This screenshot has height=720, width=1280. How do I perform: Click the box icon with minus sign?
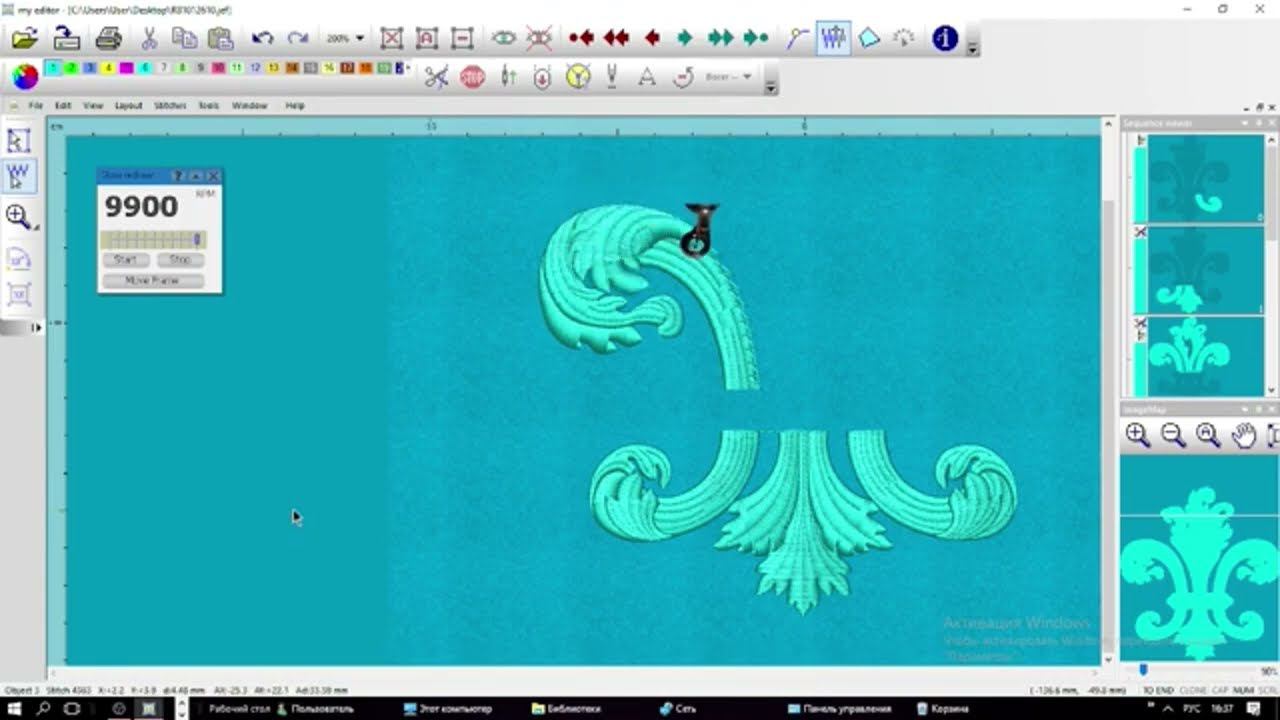(462, 39)
